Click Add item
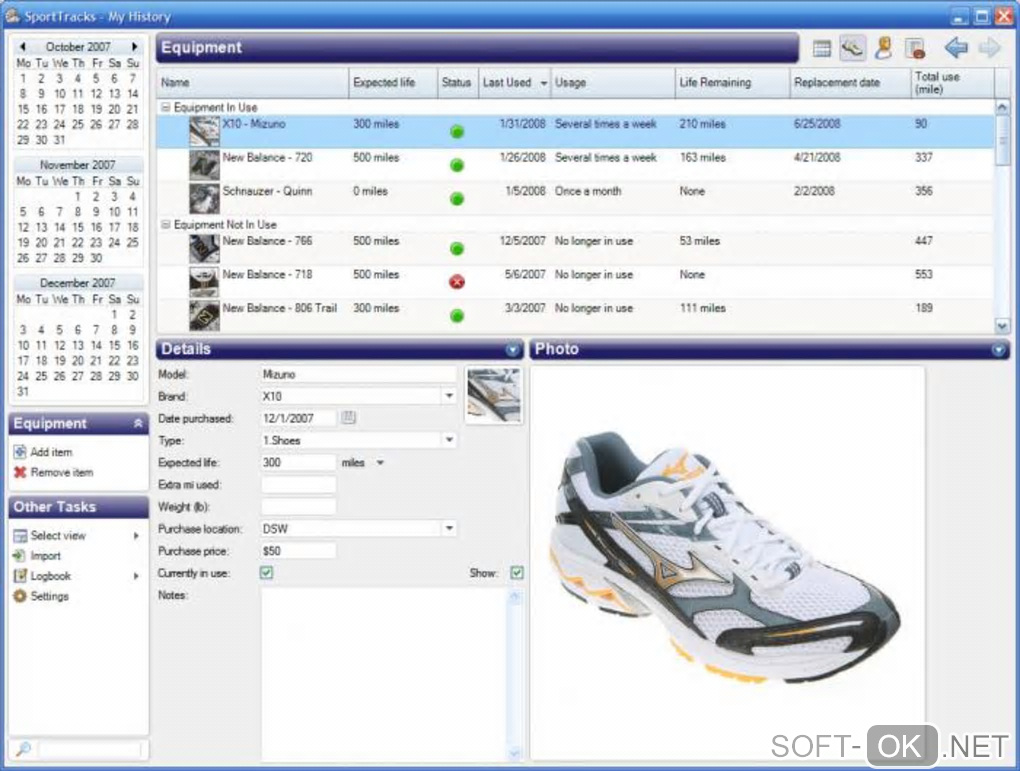 pyautogui.click(x=51, y=452)
